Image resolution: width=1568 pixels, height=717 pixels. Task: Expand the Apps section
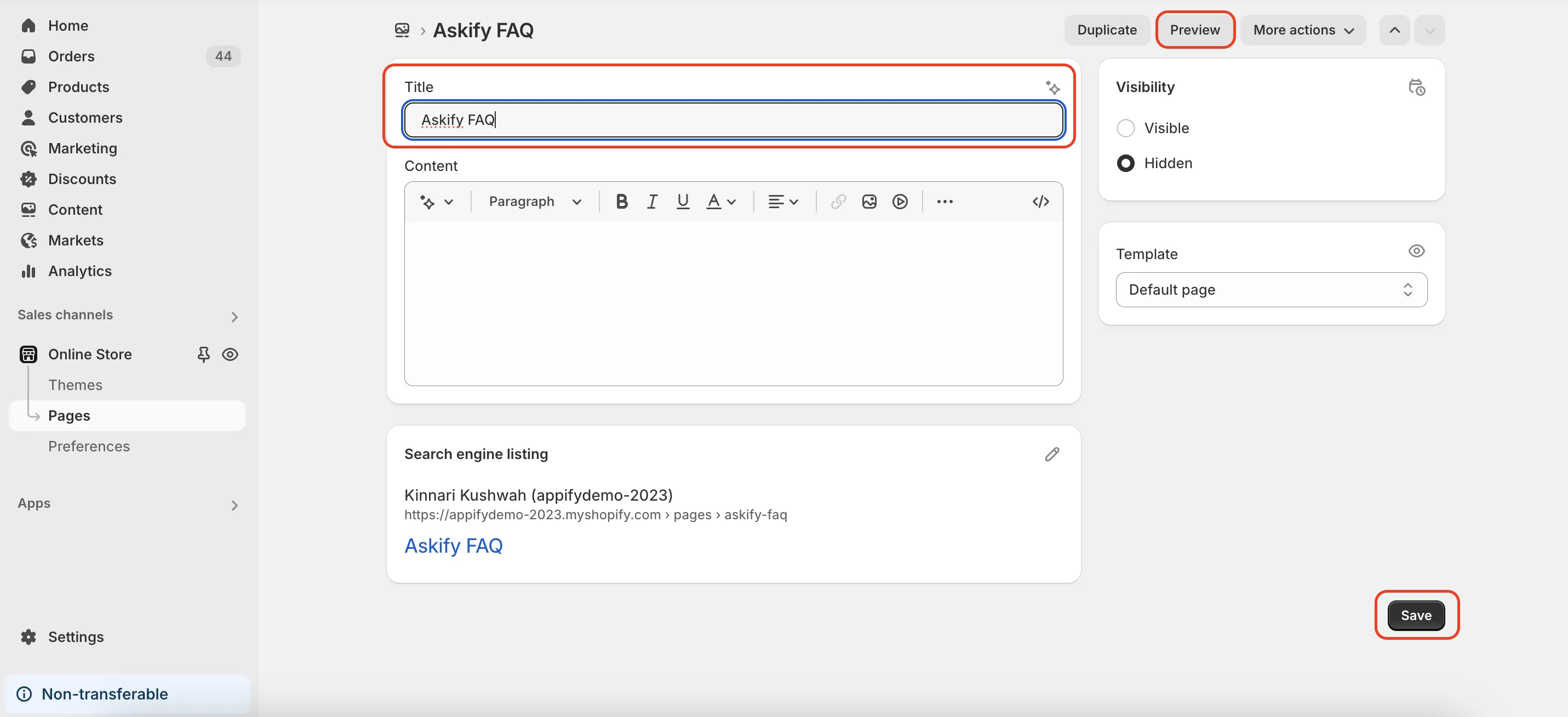[x=234, y=505]
